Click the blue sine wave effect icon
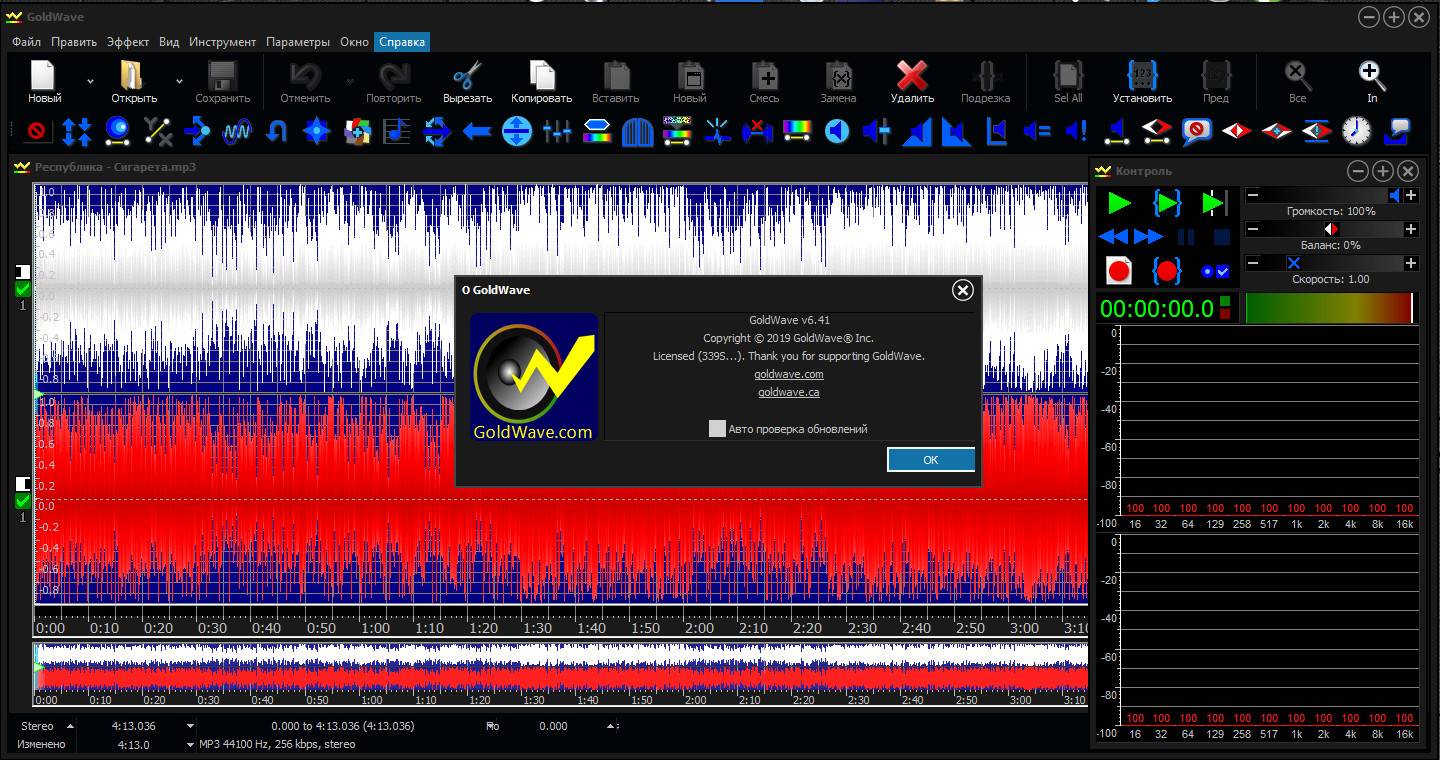Viewport: 1440px width, 760px height. pyautogui.click(x=237, y=131)
